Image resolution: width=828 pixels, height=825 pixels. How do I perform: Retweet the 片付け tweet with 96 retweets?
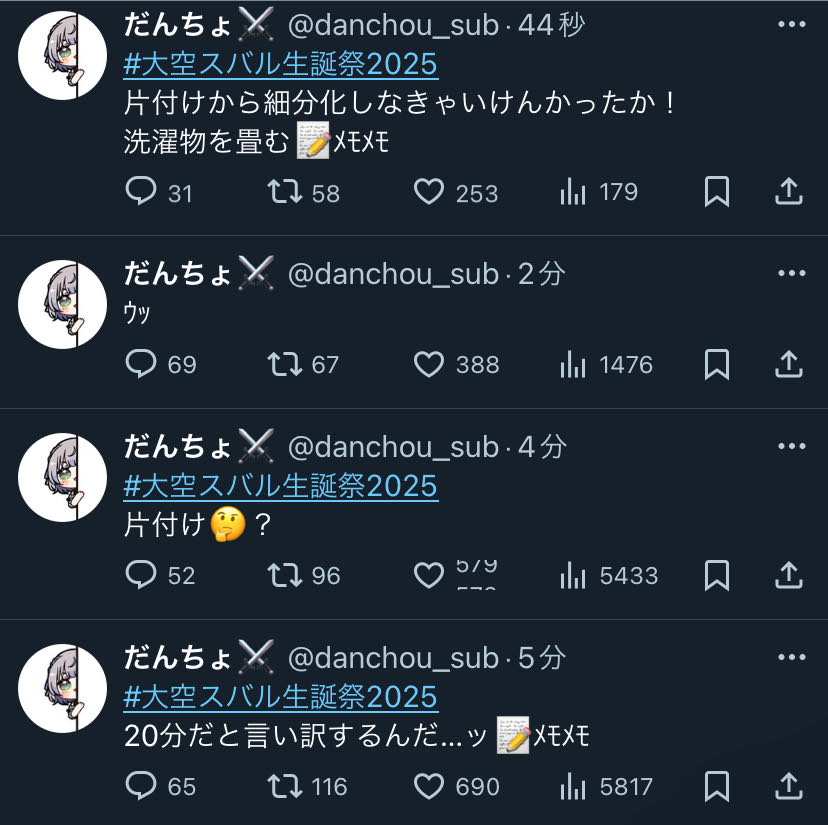tap(285, 575)
